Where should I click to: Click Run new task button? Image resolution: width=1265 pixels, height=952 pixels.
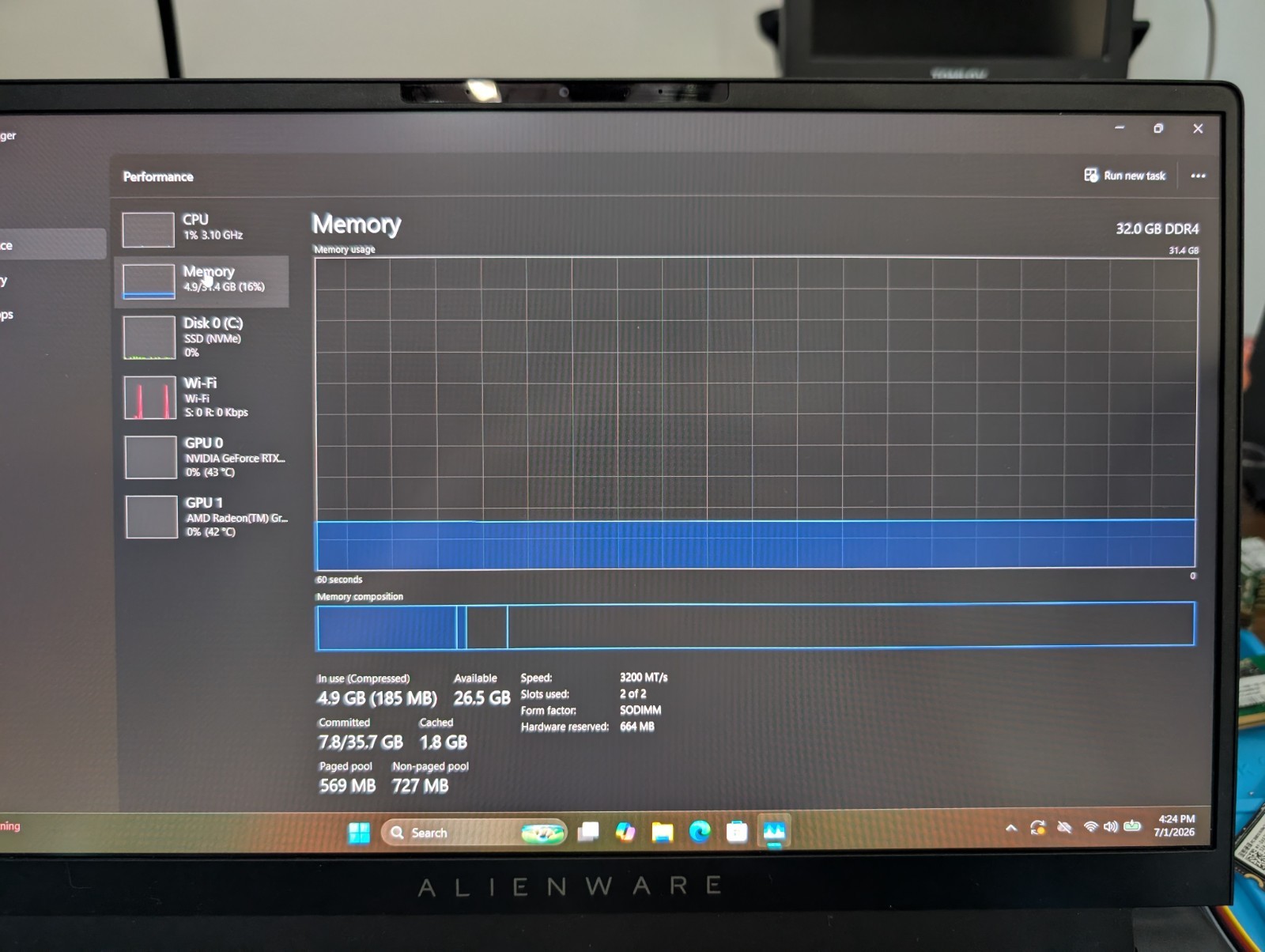tap(1124, 176)
